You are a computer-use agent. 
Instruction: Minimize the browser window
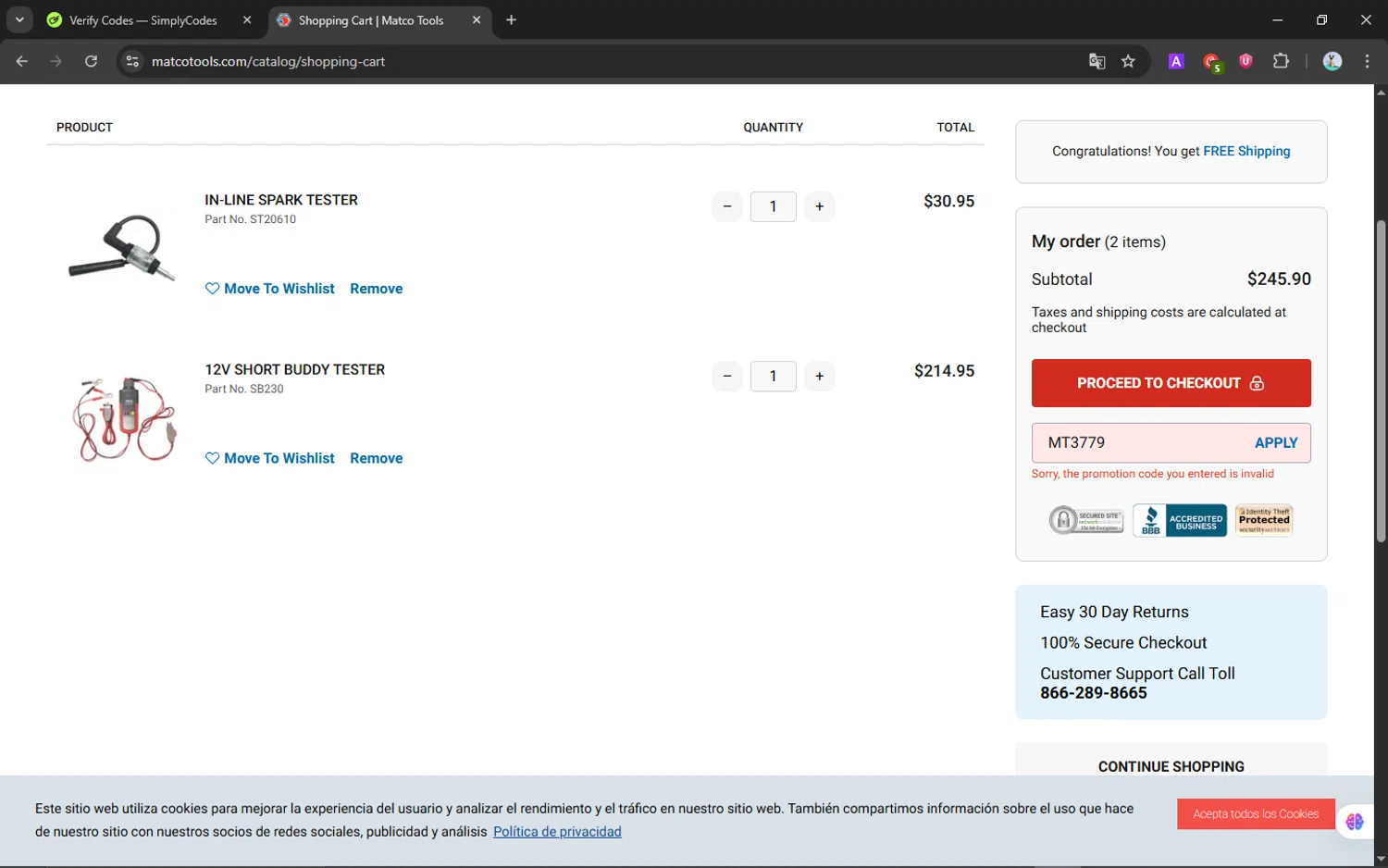[1277, 19]
